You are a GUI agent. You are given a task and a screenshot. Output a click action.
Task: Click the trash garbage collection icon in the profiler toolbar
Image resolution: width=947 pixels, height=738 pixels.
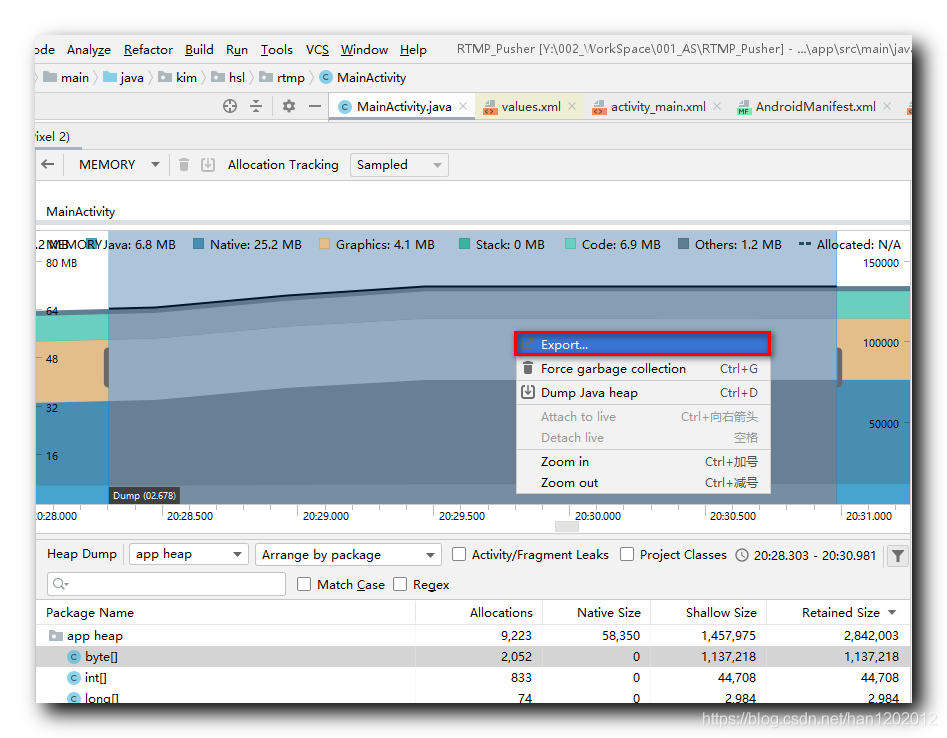[184, 164]
